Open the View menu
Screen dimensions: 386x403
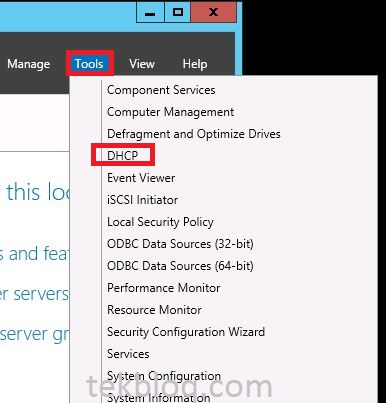[142, 63]
